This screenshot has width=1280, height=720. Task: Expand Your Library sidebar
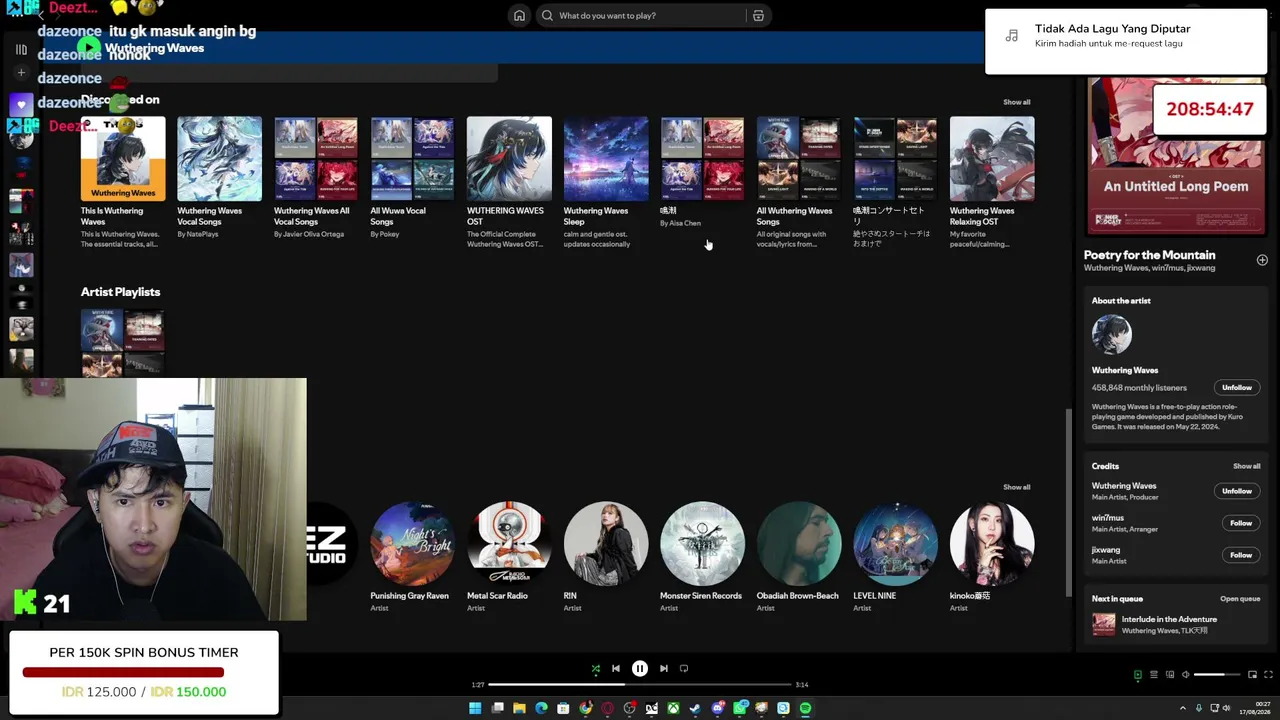[21, 49]
